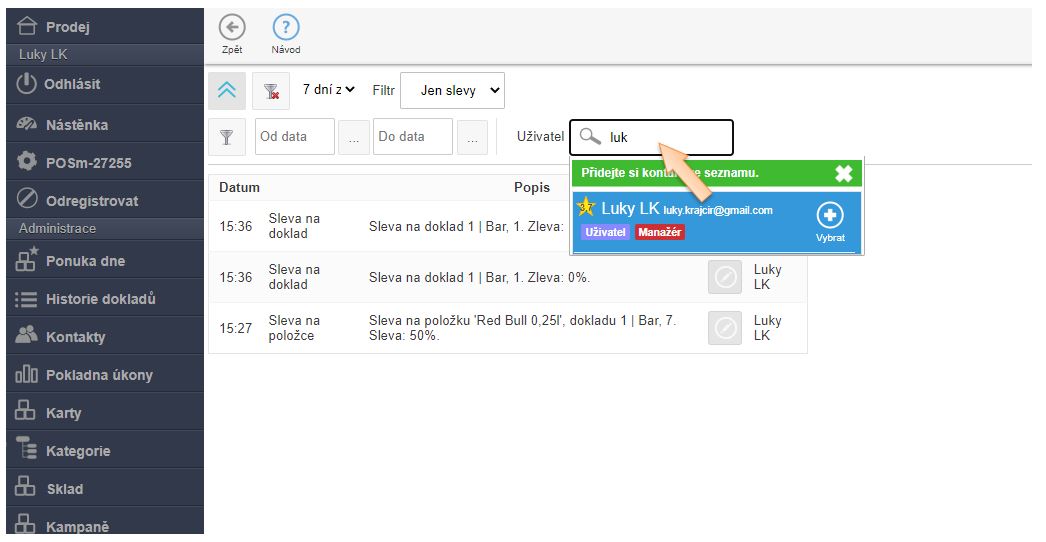Open Historie dokladů in the sidebar
The width and height of the screenshot is (1046, 542).
click(x=100, y=299)
